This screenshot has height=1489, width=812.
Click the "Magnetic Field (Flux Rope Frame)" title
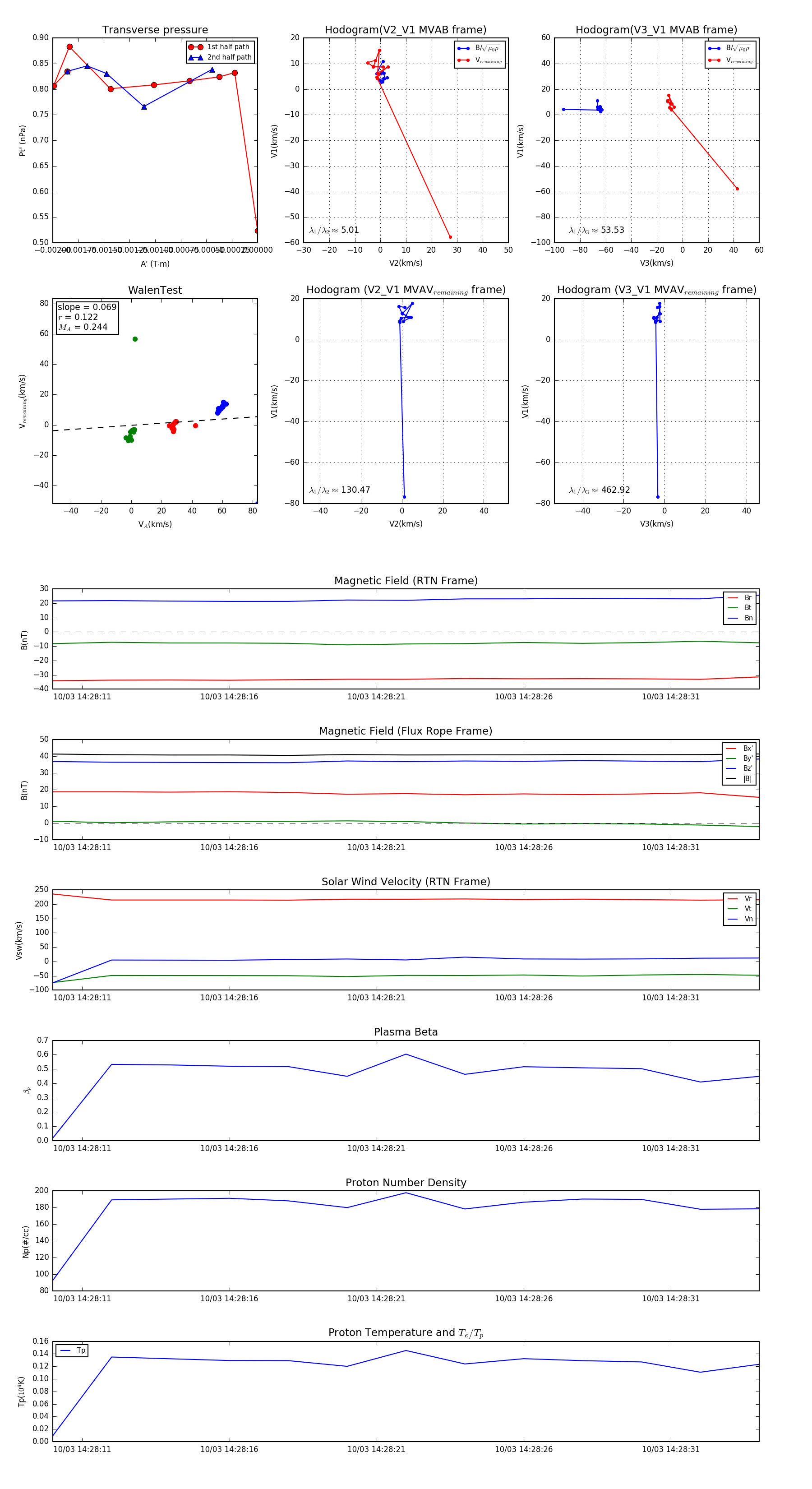406,731
